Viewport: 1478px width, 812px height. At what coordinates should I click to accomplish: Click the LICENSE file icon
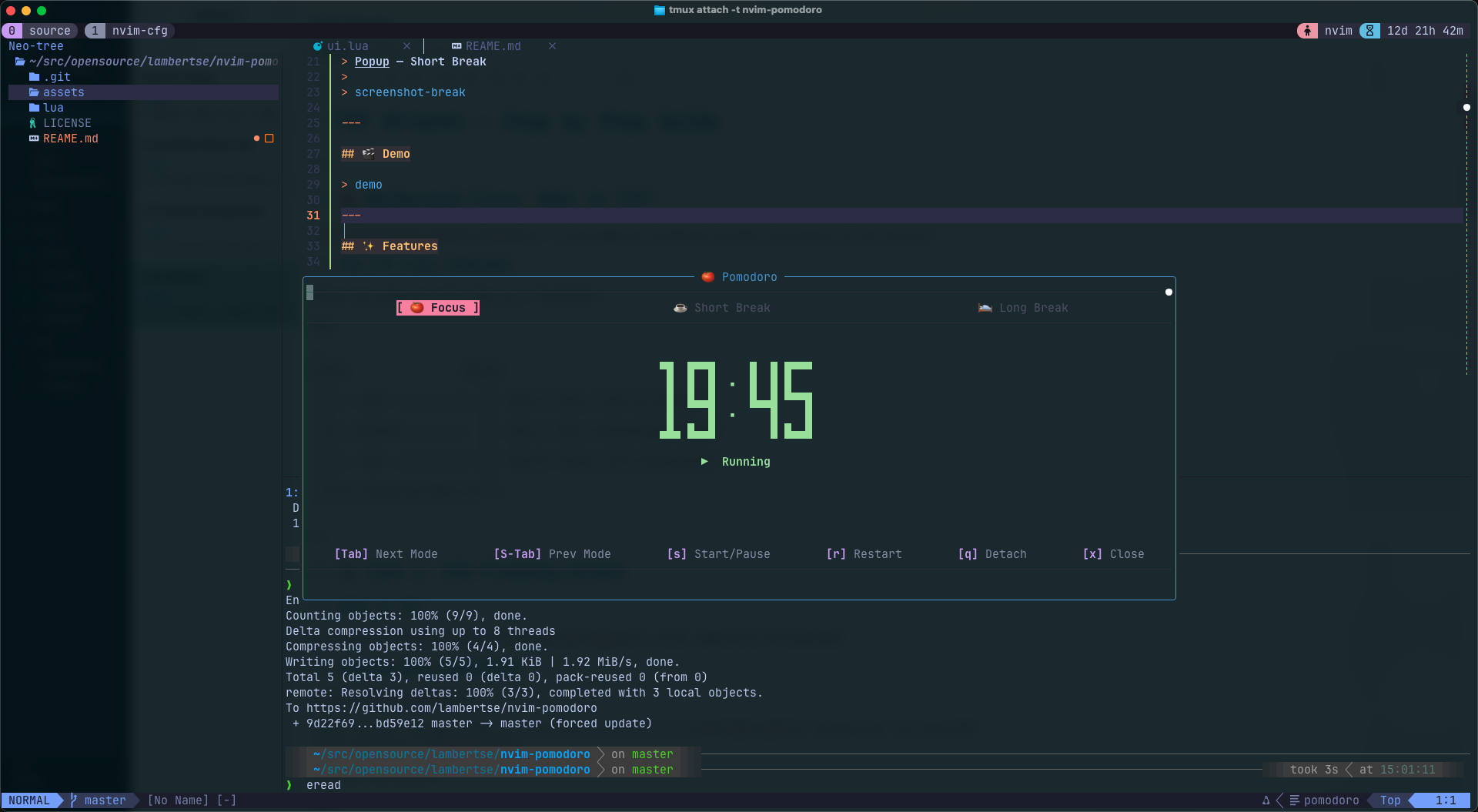coord(33,123)
